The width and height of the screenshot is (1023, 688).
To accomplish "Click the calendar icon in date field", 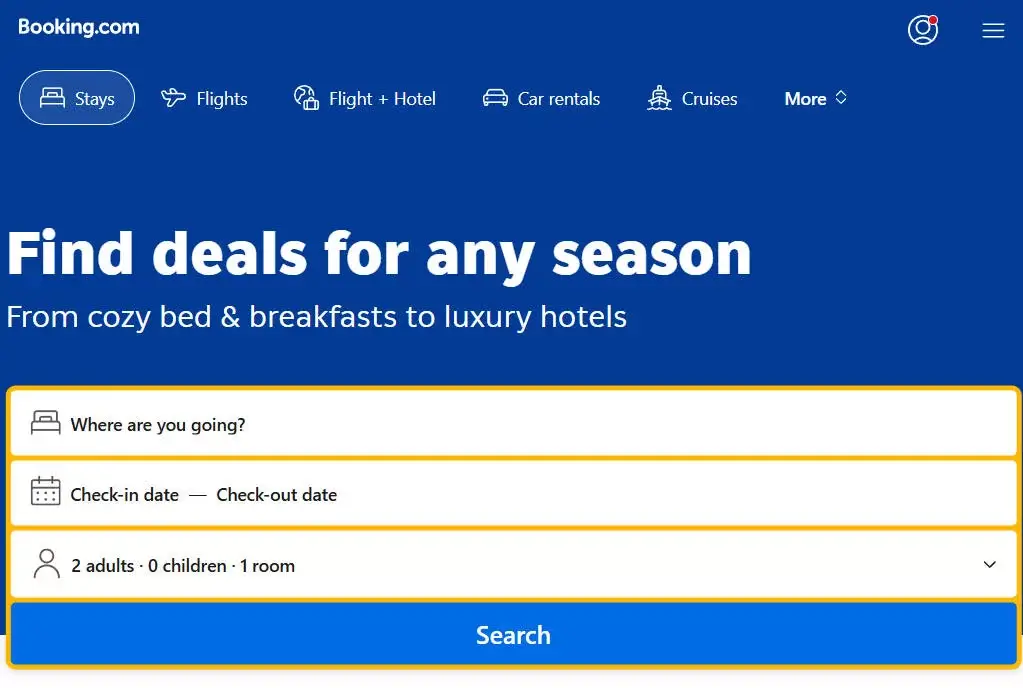I will point(46,491).
